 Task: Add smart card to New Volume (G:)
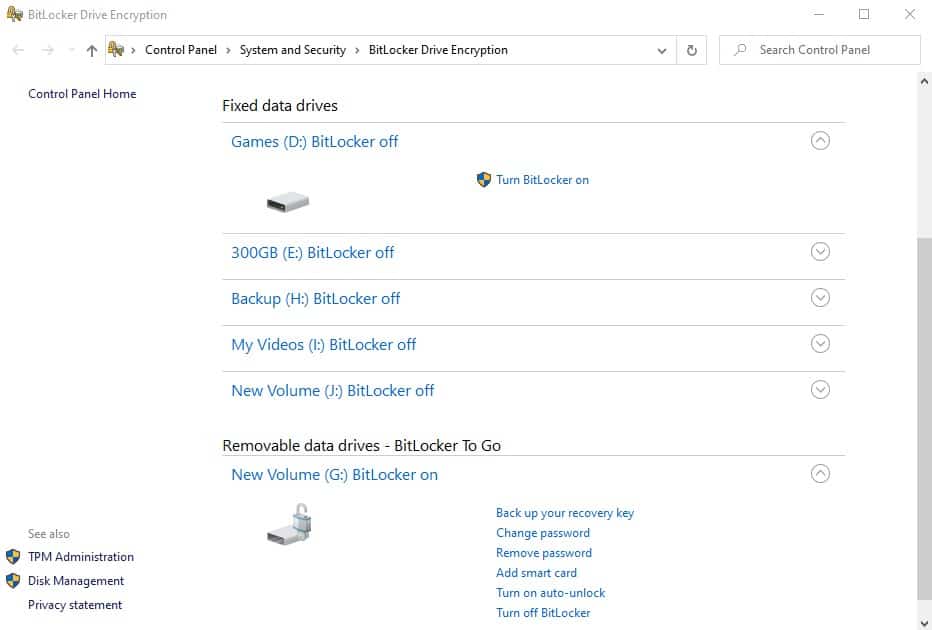pyautogui.click(x=536, y=573)
